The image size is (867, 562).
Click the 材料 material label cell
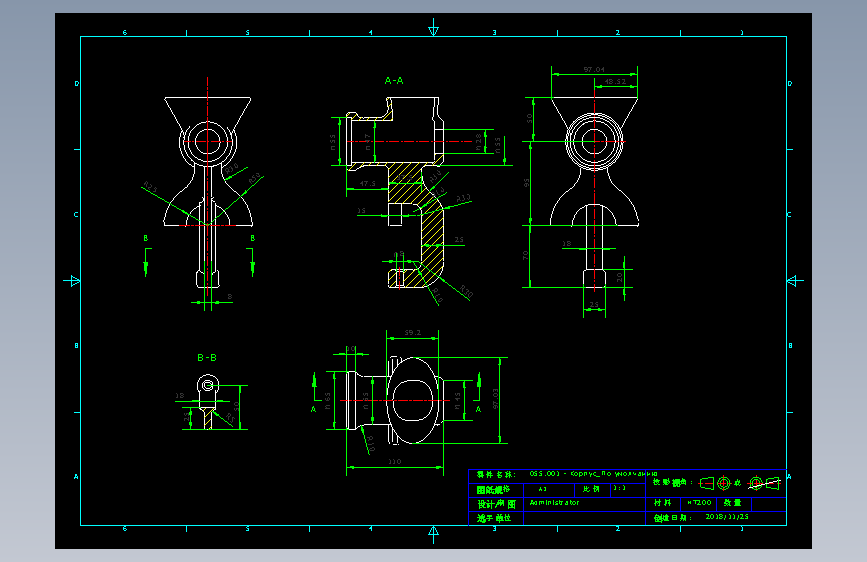pyautogui.click(x=663, y=503)
